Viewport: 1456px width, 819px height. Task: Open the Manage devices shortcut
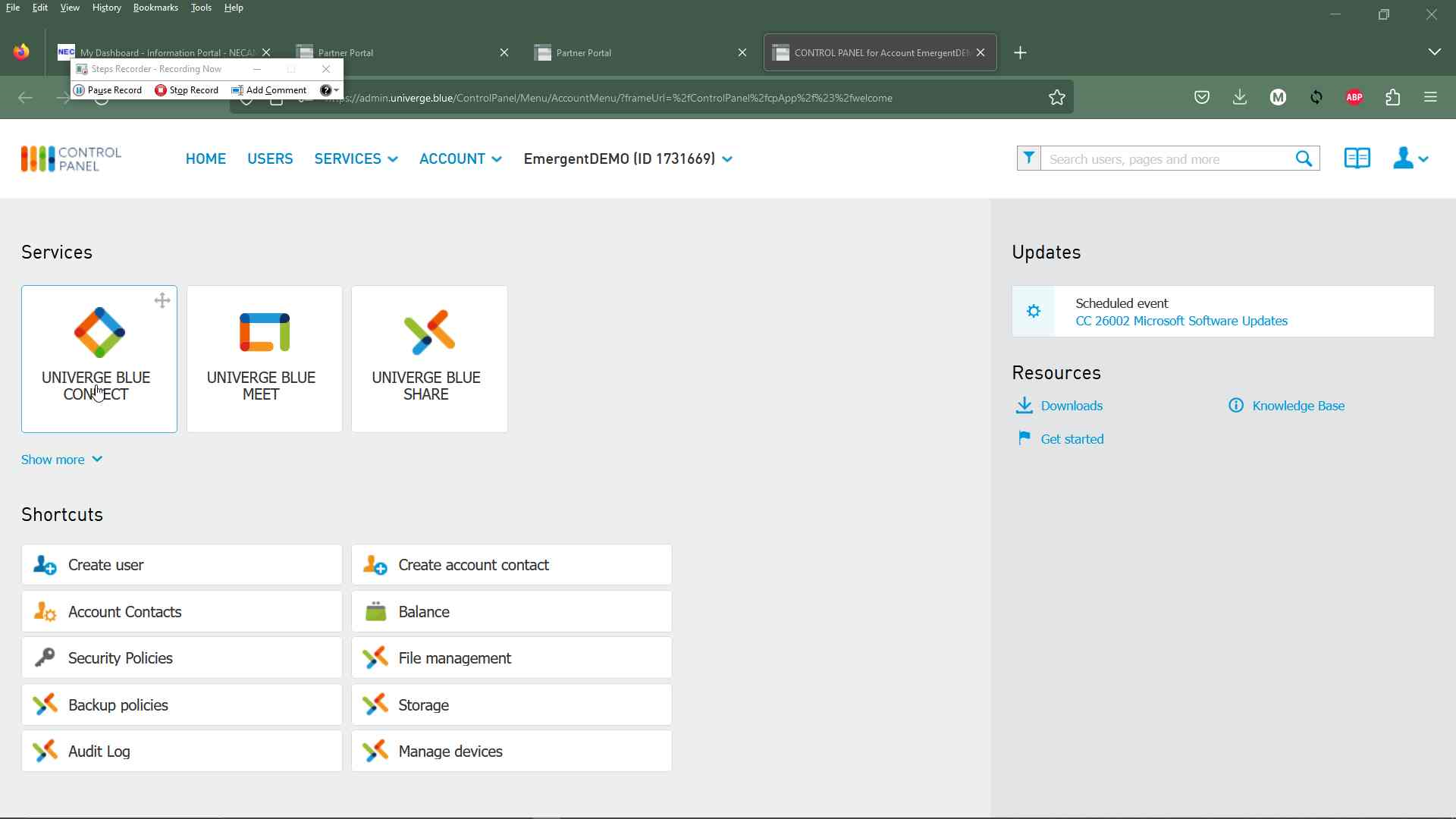pos(512,752)
